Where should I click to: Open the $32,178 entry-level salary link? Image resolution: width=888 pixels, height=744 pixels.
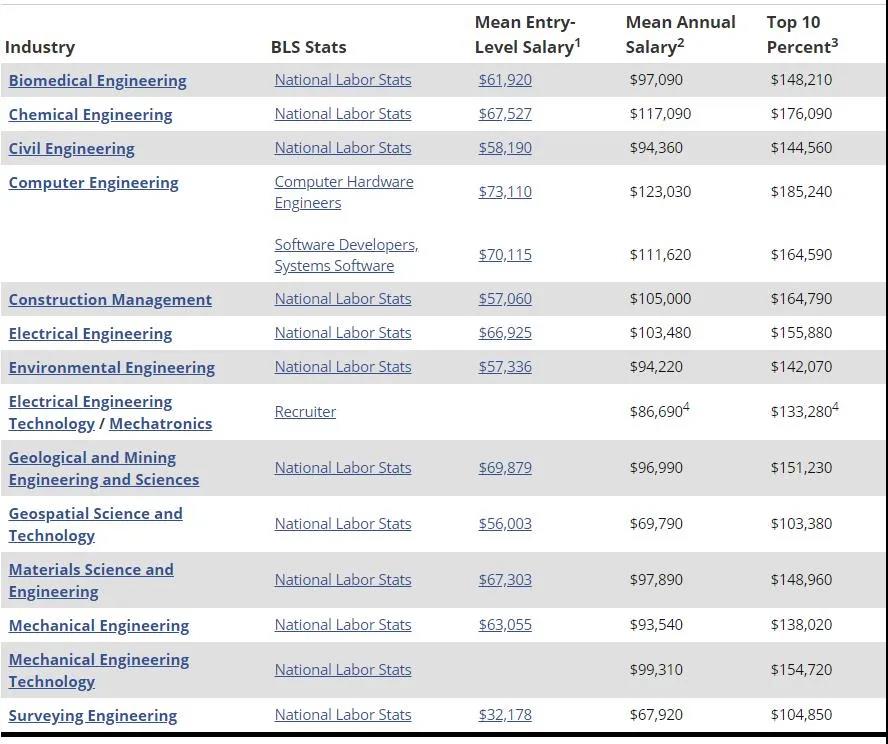tap(505, 715)
